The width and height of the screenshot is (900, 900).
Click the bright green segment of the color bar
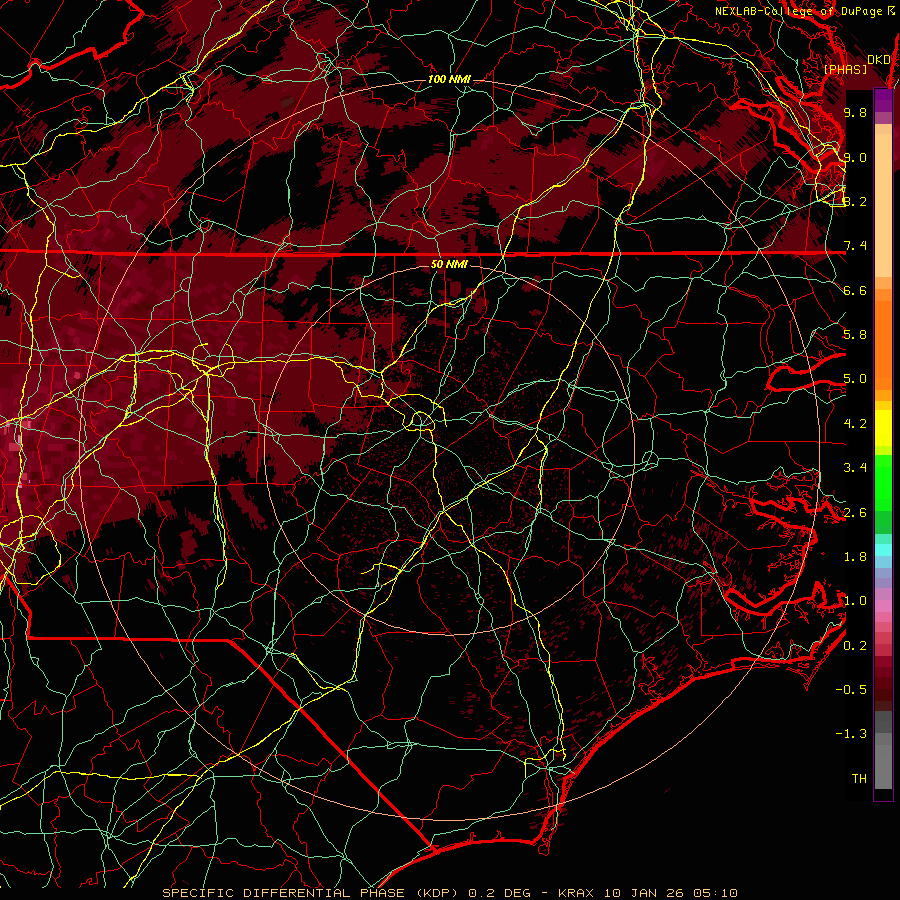[x=883, y=482]
